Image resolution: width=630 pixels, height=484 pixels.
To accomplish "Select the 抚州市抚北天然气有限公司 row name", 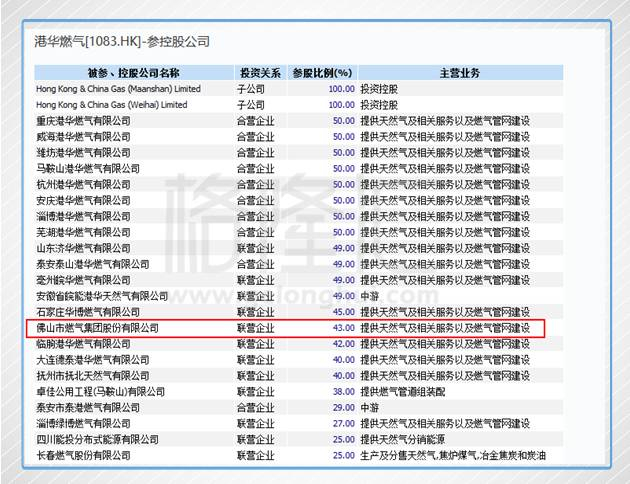I will pos(93,376).
